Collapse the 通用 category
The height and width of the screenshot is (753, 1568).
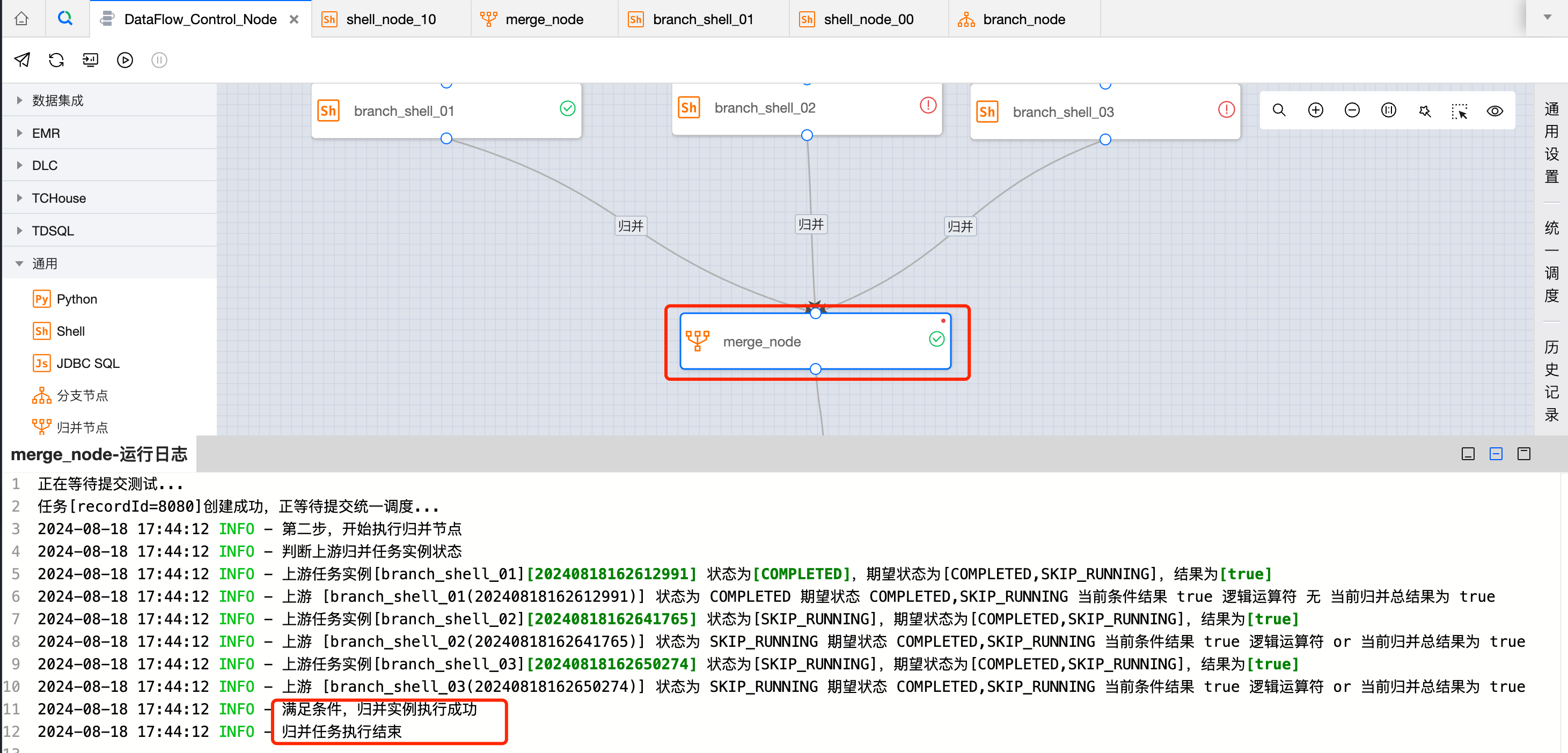coord(45,263)
